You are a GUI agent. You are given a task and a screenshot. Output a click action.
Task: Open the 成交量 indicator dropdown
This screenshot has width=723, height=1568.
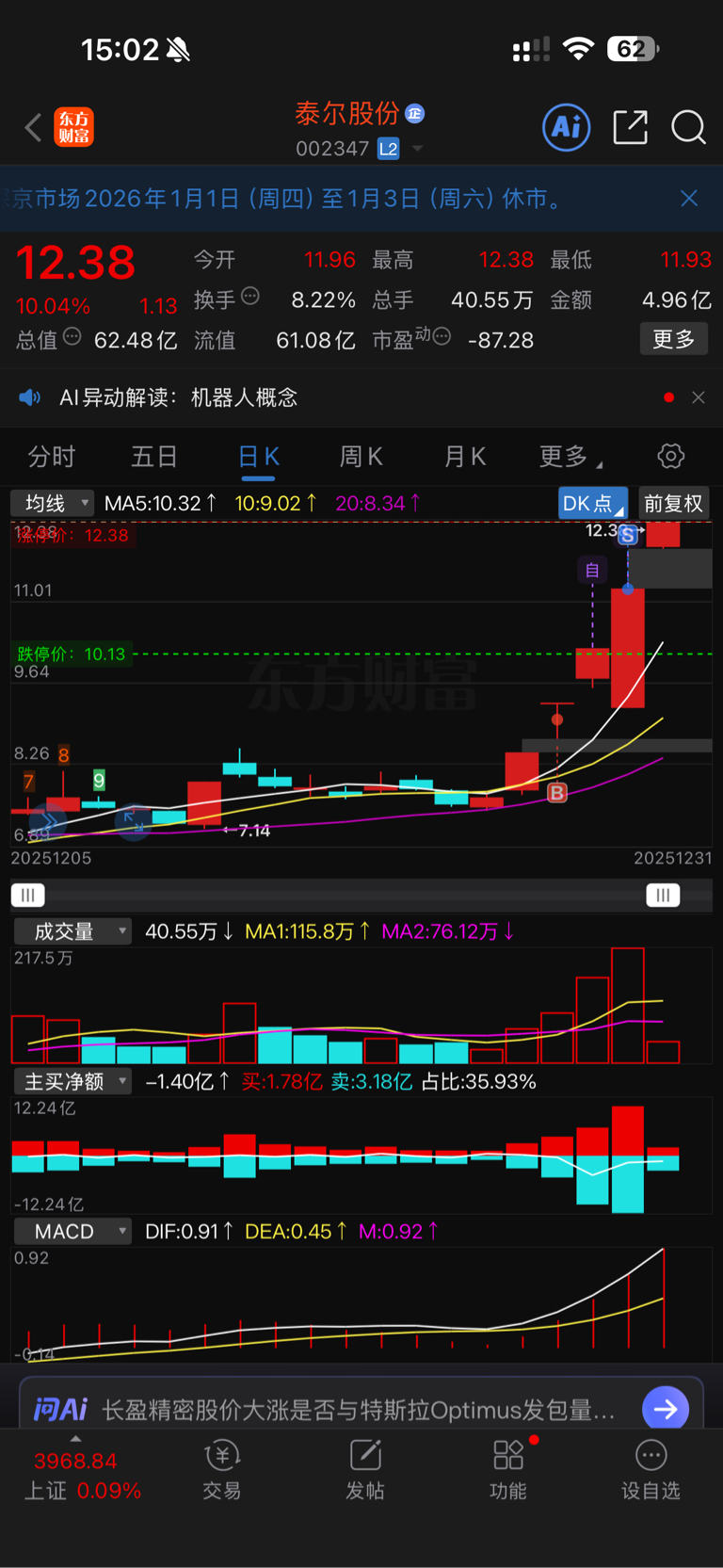(x=72, y=931)
